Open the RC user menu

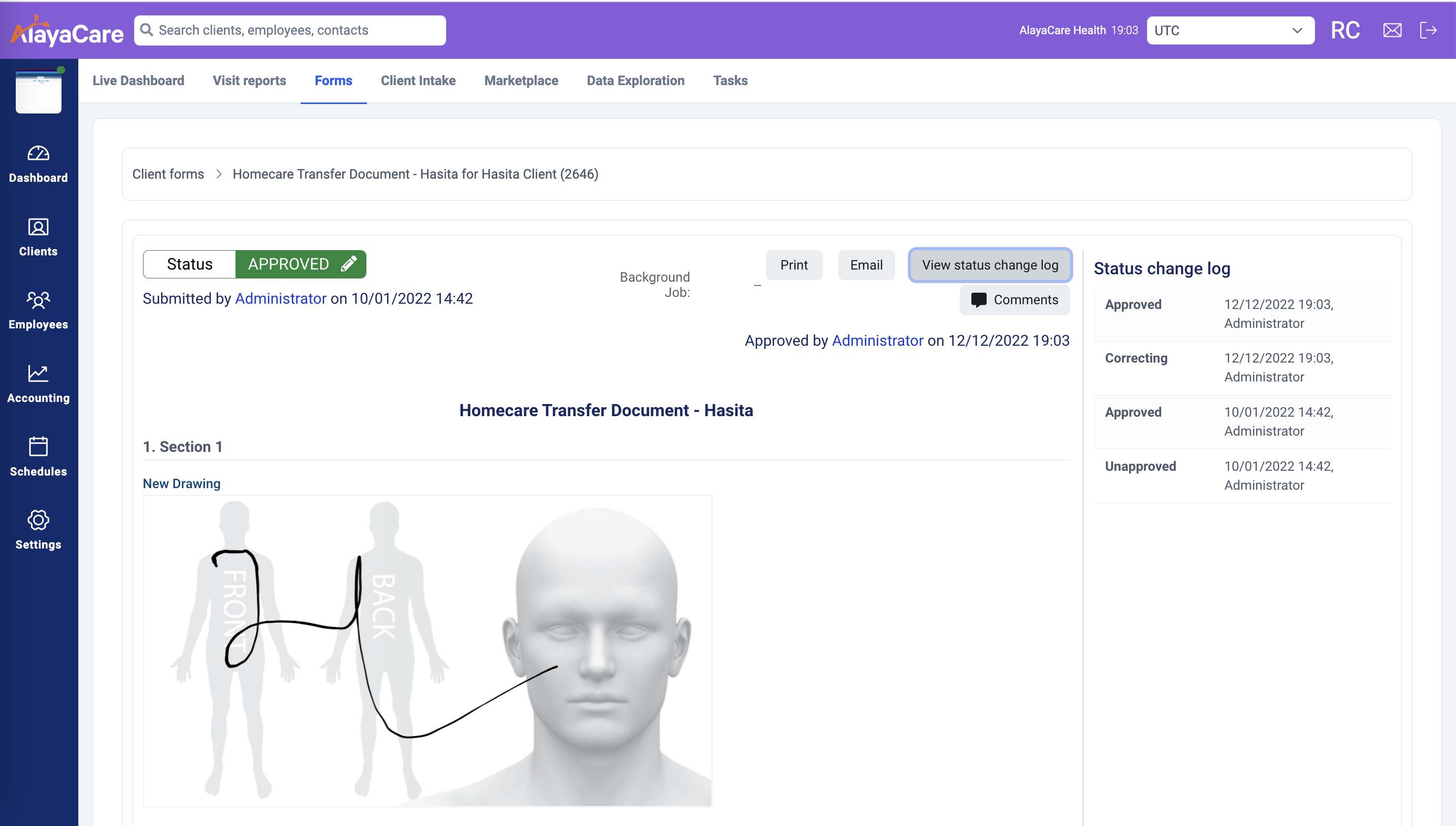1345,30
